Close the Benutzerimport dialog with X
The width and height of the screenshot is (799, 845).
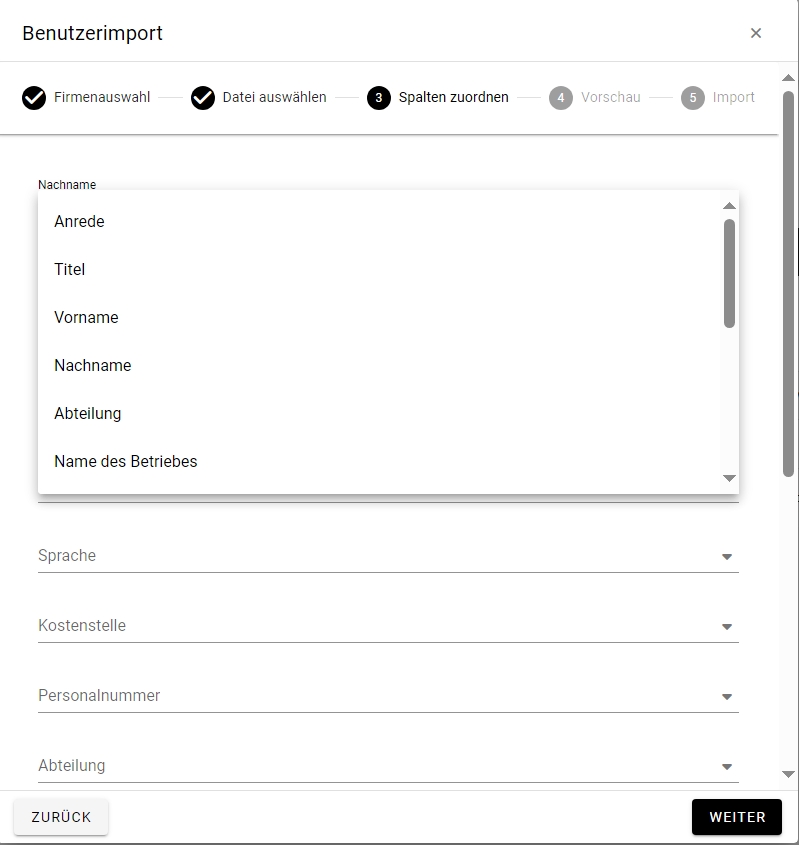coord(756,33)
